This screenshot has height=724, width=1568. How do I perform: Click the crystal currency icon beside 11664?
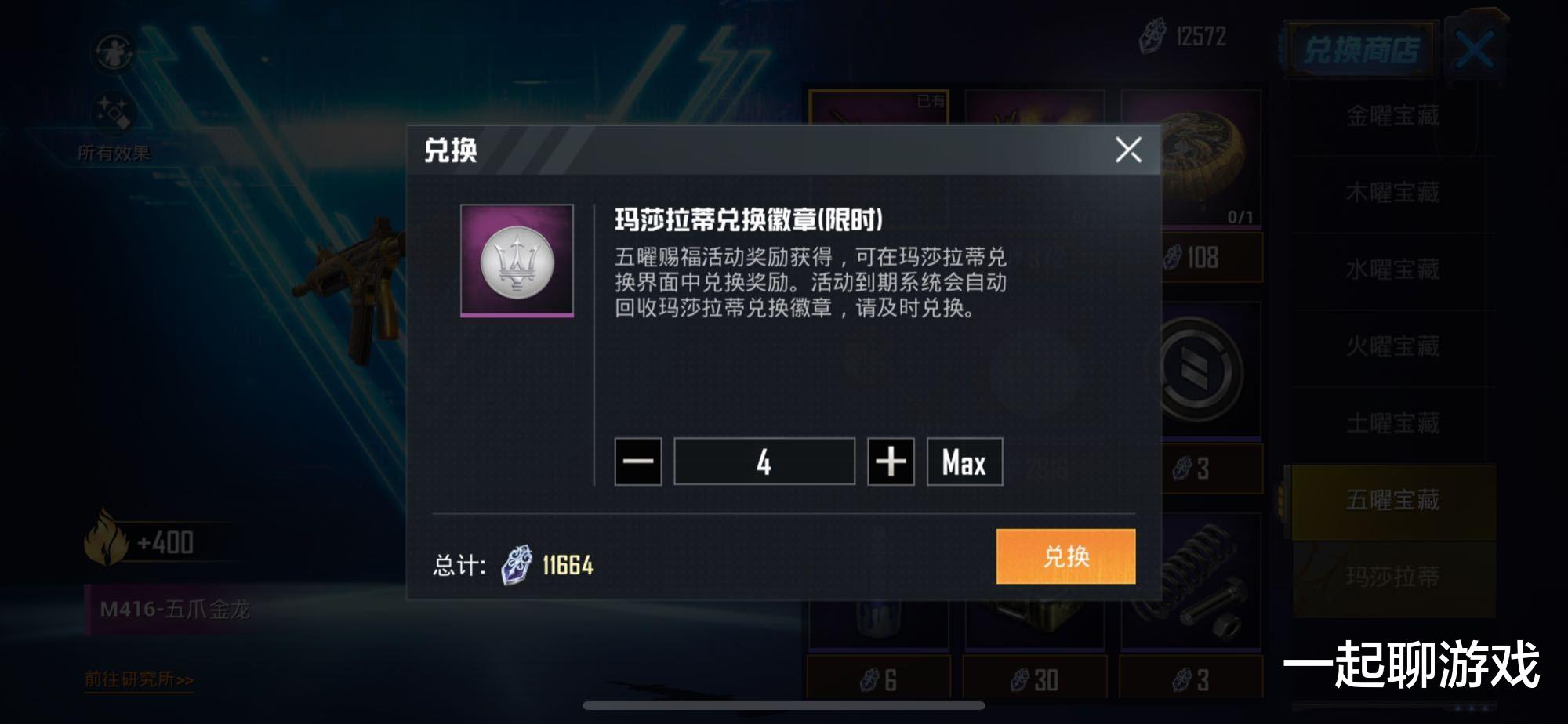pyautogui.click(x=517, y=565)
